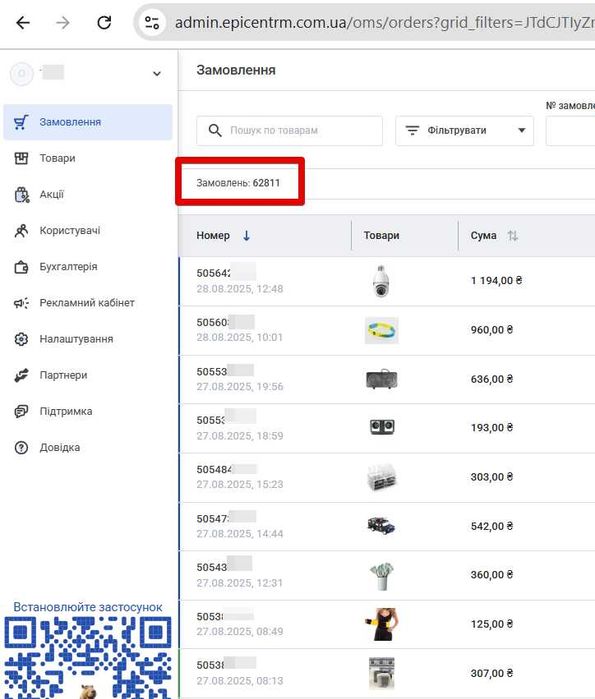Click the Товари column header
This screenshot has width=595, height=699.
(382, 235)
